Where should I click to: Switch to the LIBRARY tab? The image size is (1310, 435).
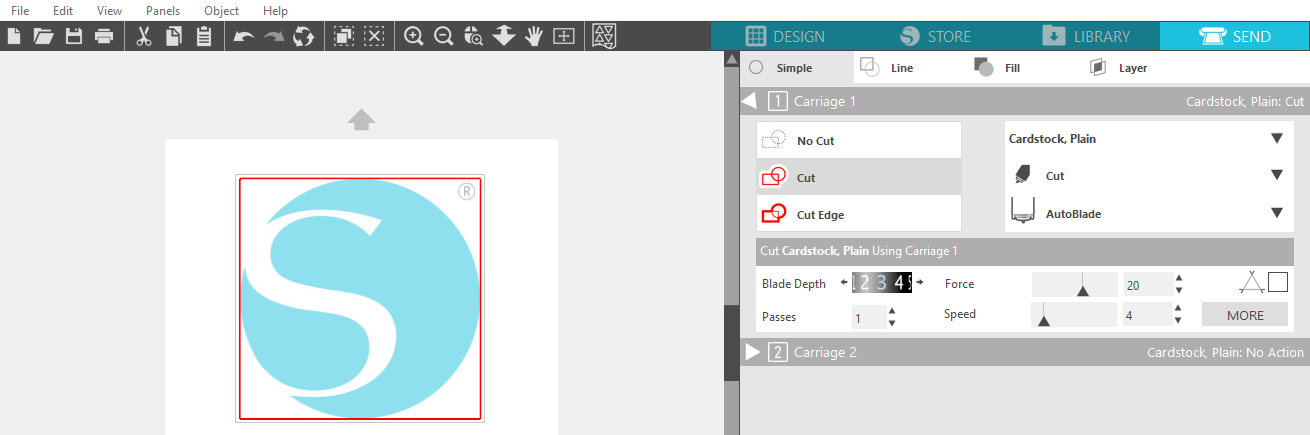(x=1085, y=36)
